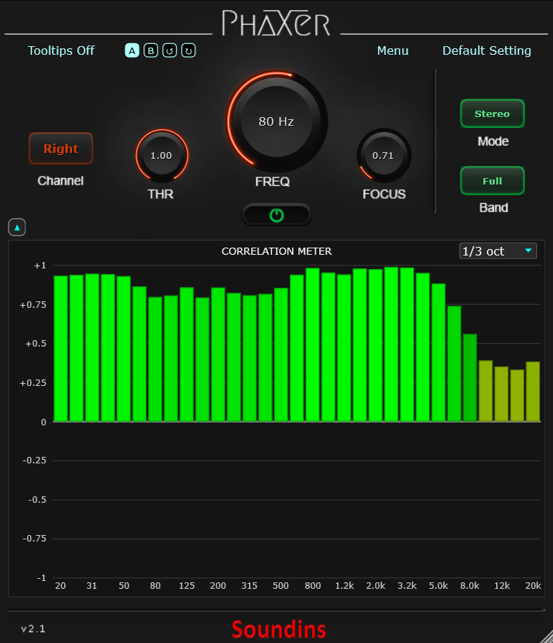Toggle the Full band button

(492, 181)
